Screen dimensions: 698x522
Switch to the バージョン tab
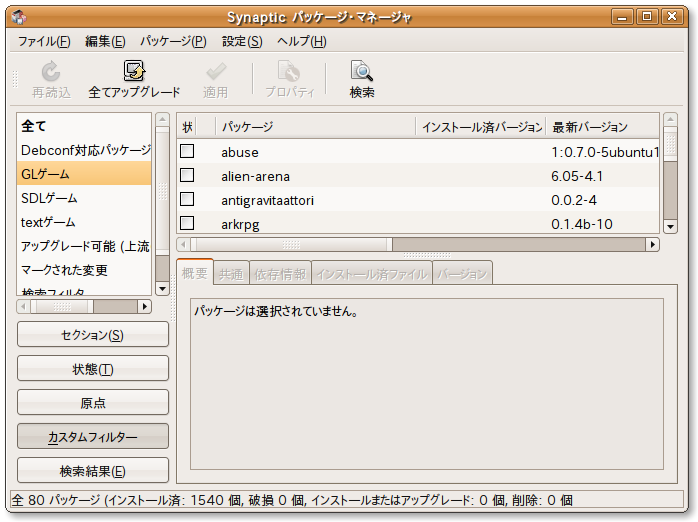pos(463,274)
